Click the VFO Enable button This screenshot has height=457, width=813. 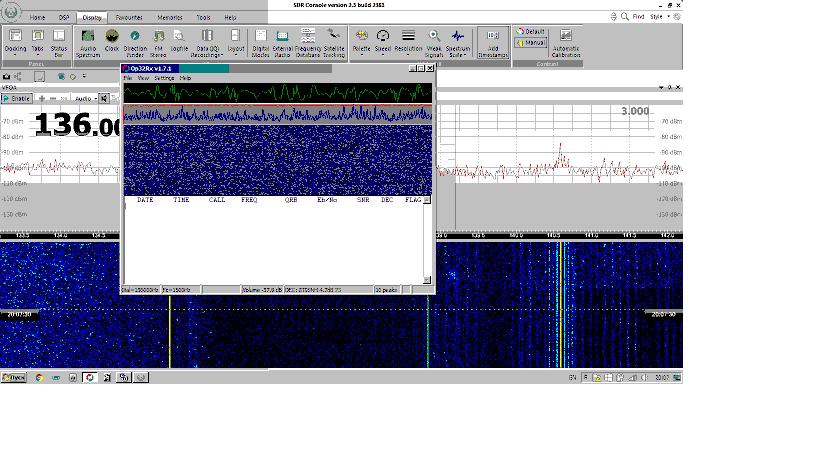click(17, 98)
